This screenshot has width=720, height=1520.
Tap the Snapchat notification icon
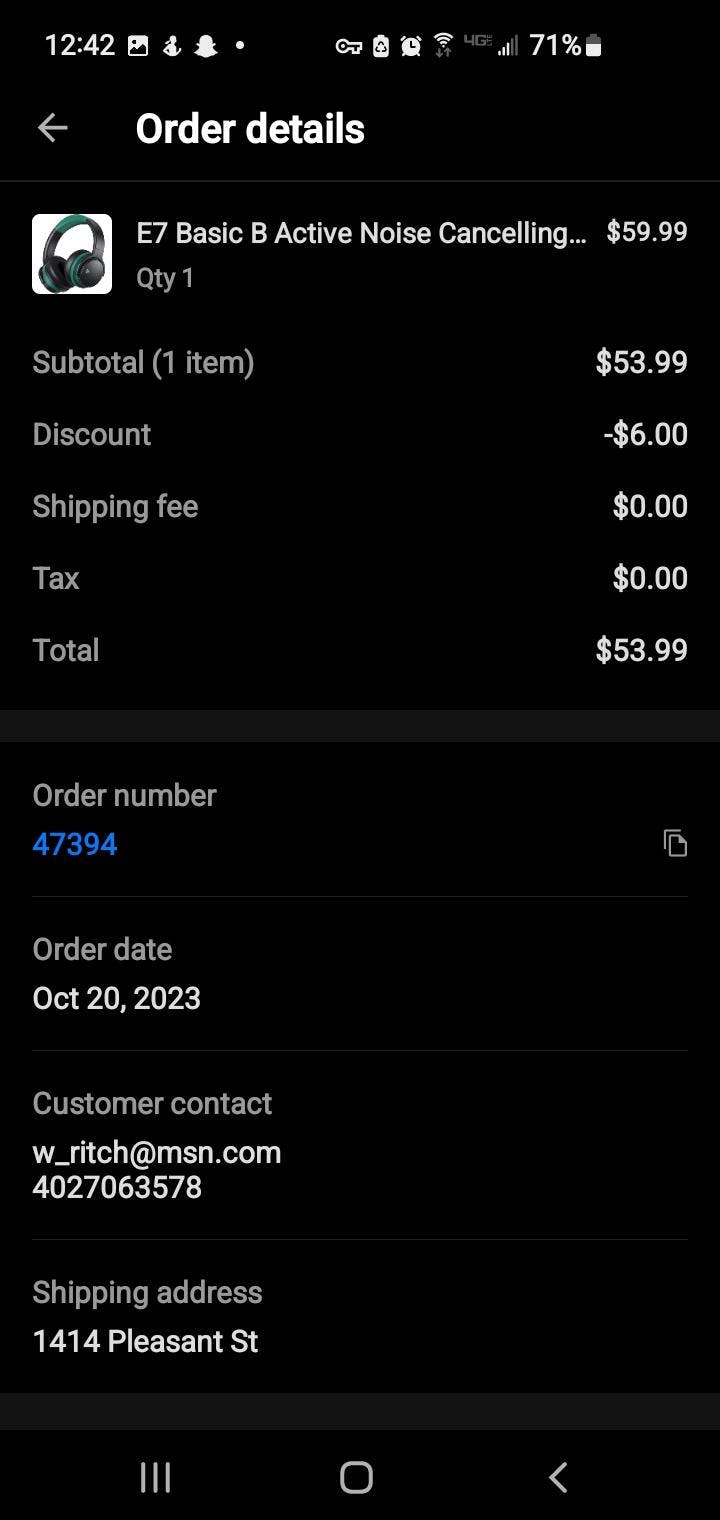pyautogui.click(x=206, y=45)
